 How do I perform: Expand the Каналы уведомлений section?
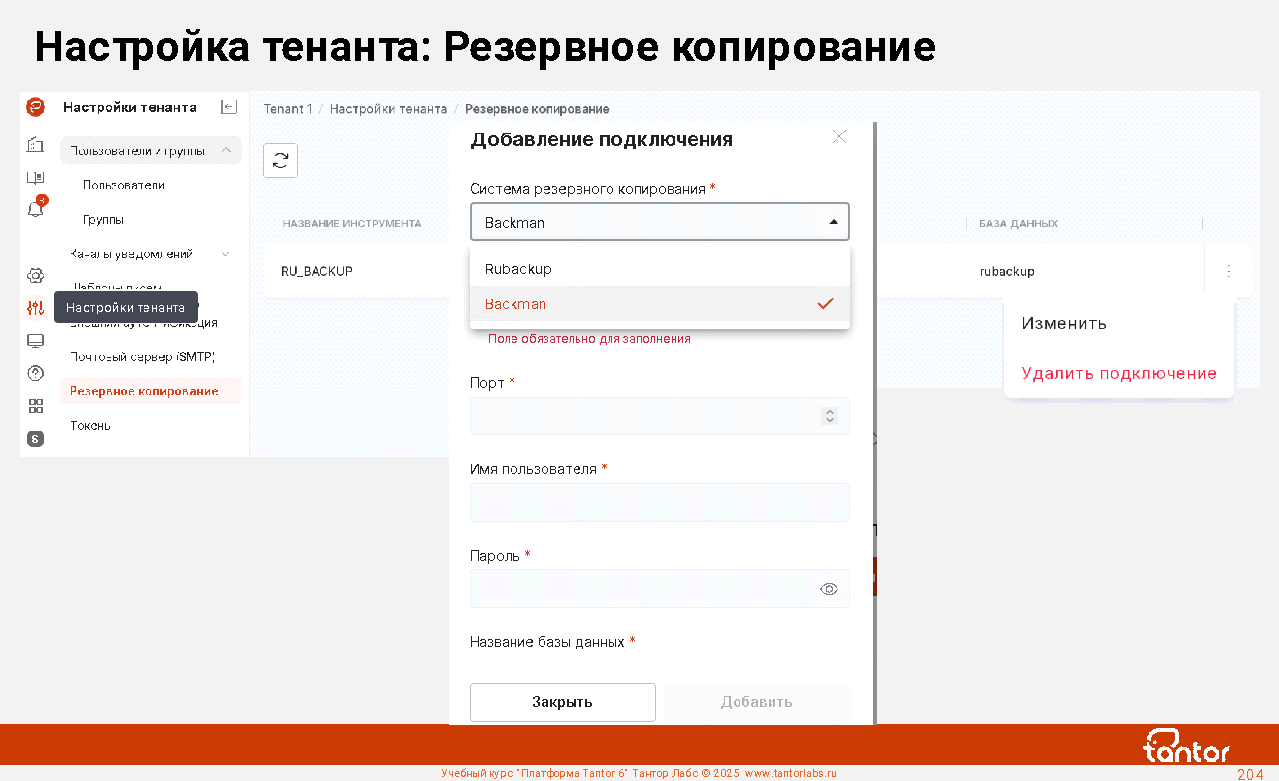(x=225, y=254)
